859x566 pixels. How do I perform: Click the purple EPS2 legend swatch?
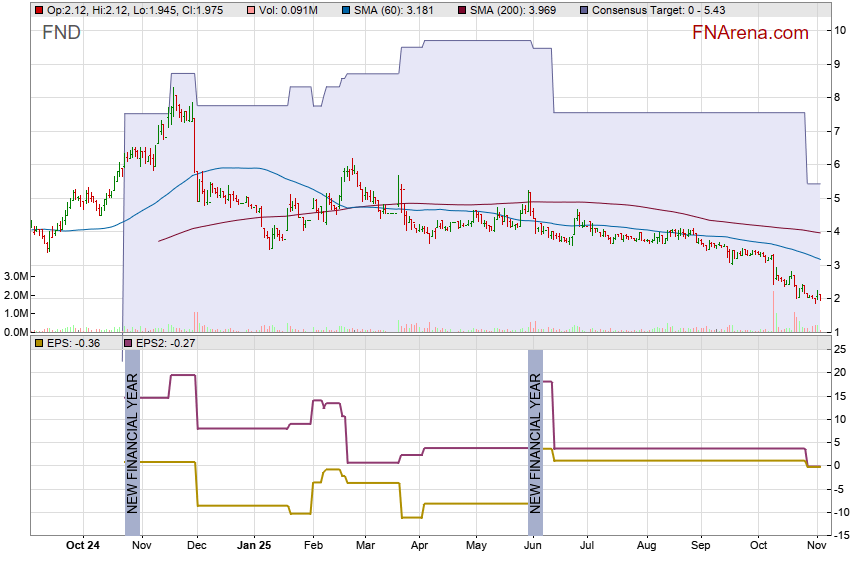coord(126,344)
